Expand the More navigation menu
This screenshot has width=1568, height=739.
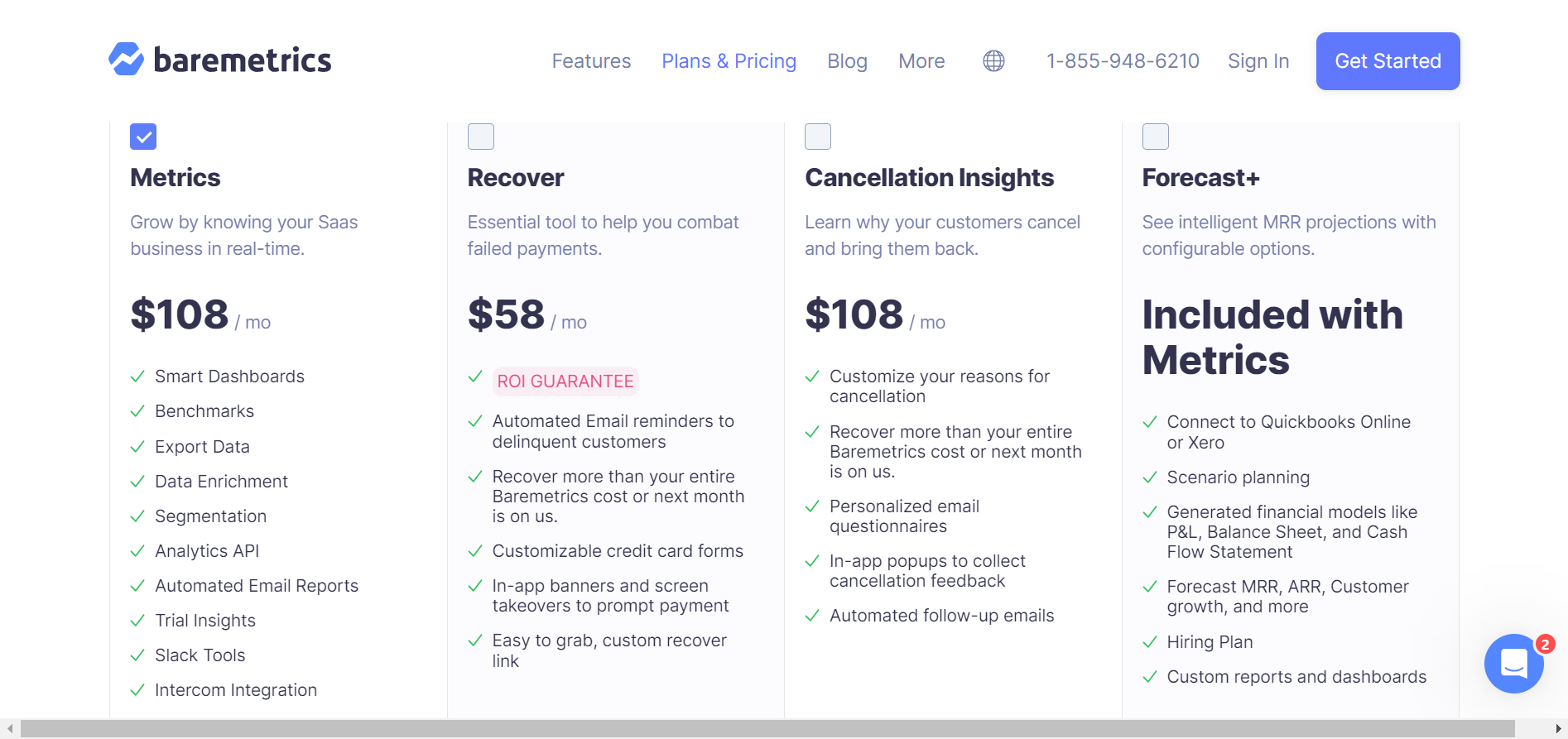pyautogui.click(x=921, y=61)
